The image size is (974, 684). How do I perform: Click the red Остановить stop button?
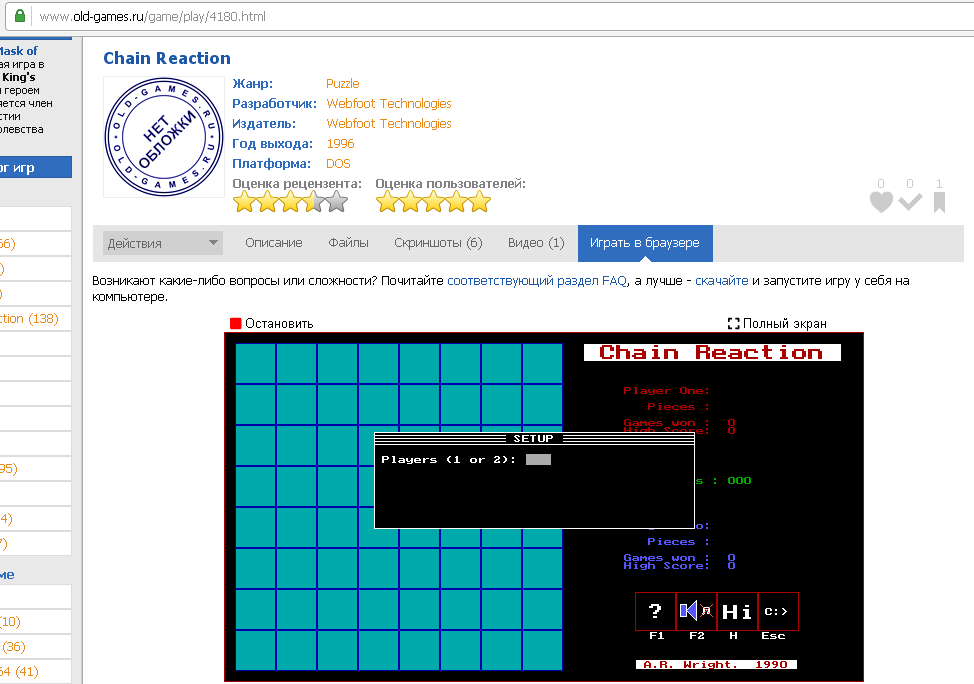tap(271, 323)
